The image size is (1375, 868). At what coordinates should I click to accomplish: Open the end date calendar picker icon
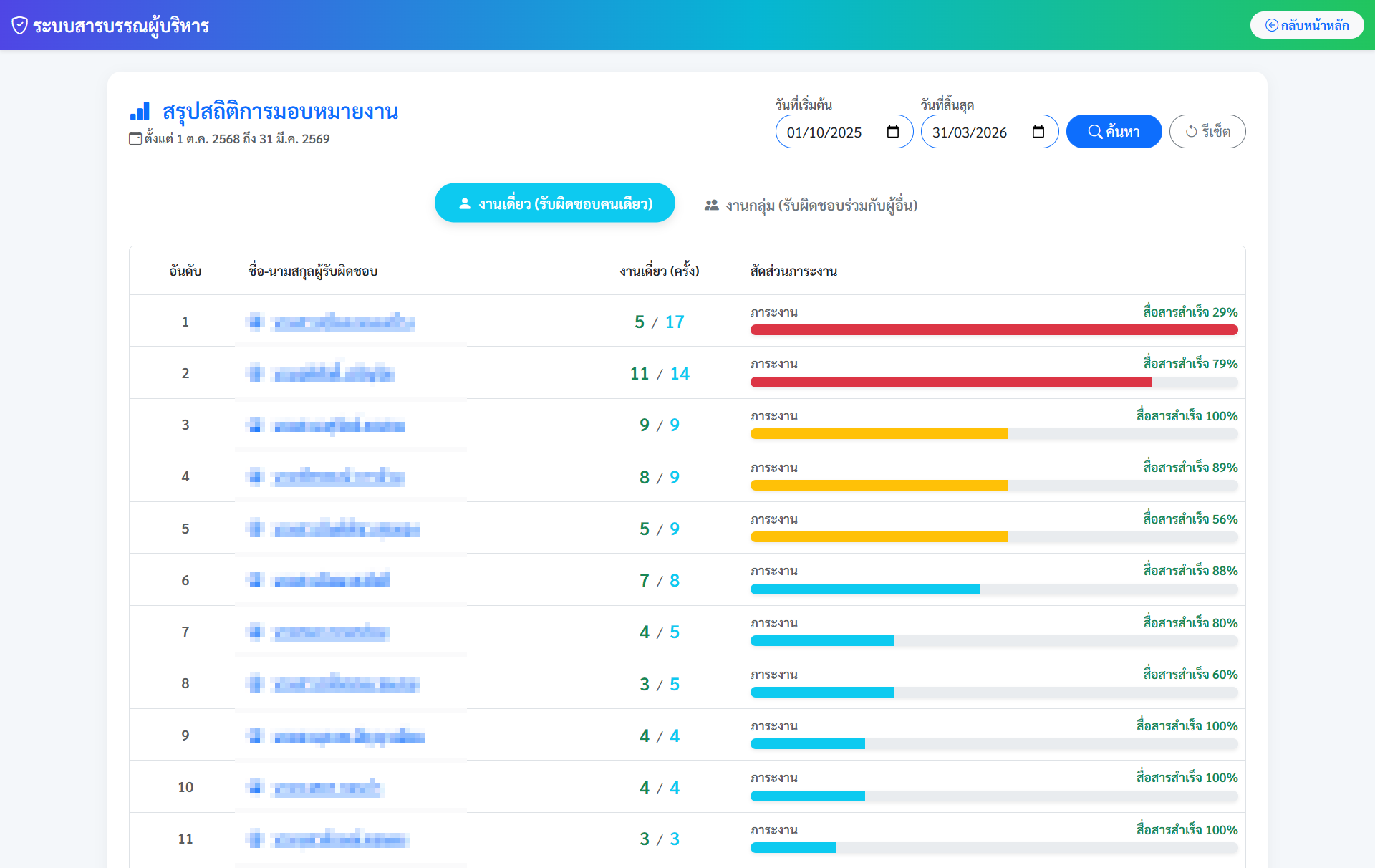[1038, 132]
